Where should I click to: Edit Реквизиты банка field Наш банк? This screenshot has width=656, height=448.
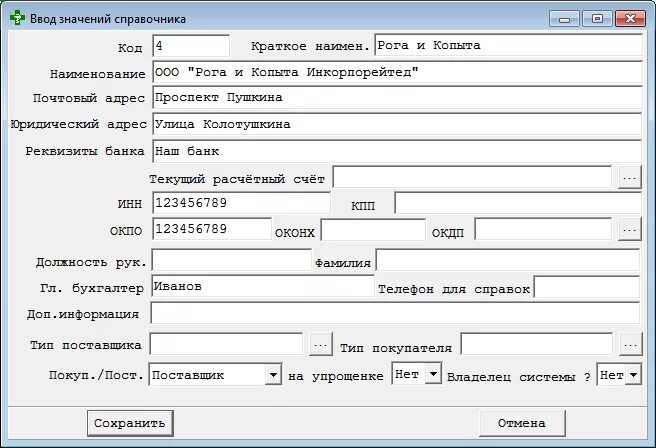(x=397, y=151)
